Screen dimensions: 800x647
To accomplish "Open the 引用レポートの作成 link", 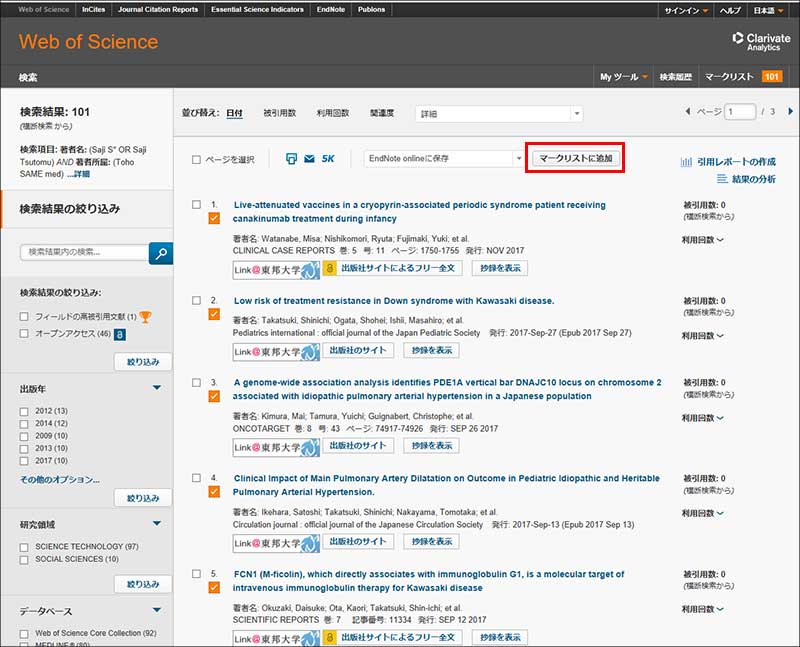I will [736, 162].
